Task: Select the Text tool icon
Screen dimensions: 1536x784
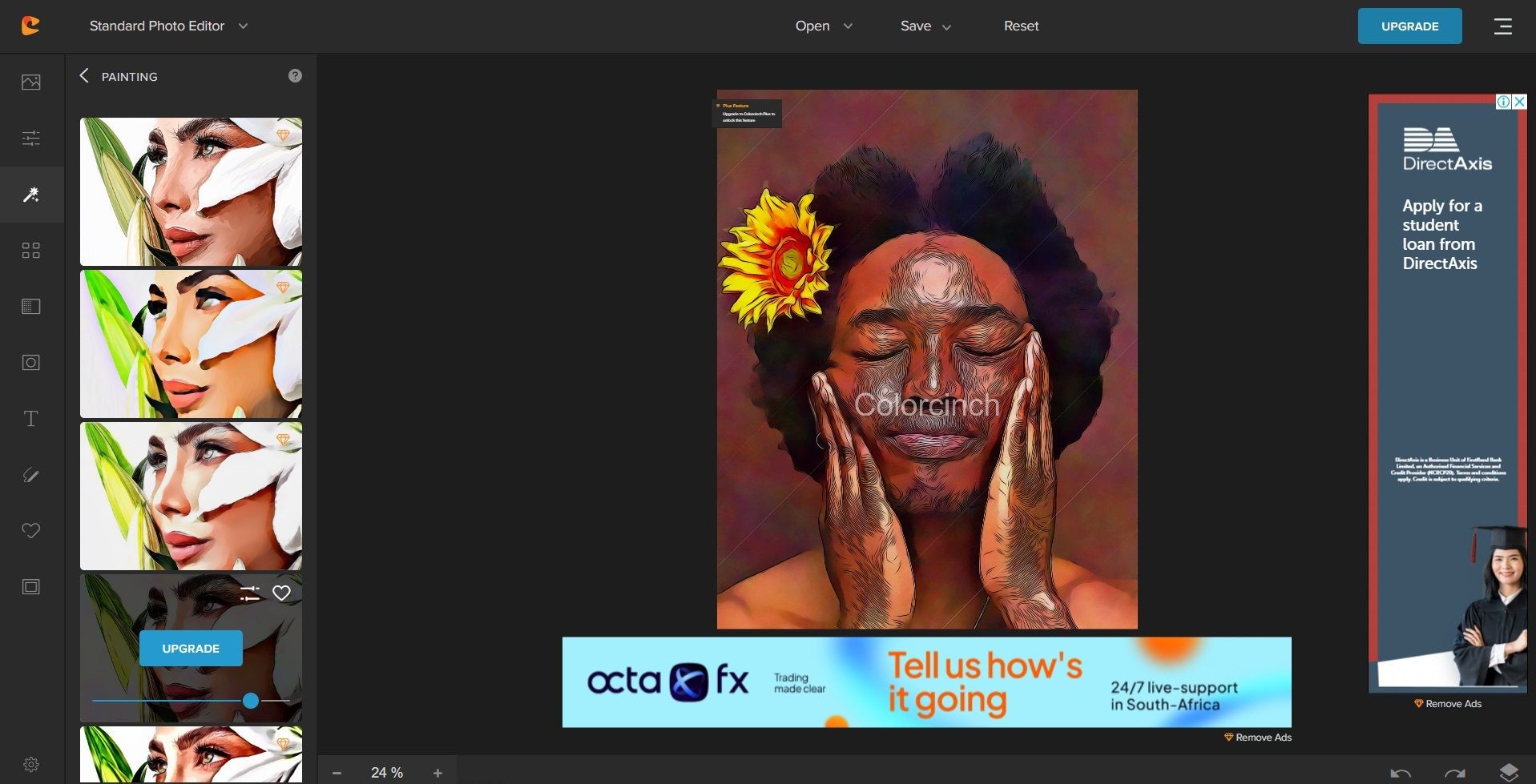Action: [x=31, y=419]
